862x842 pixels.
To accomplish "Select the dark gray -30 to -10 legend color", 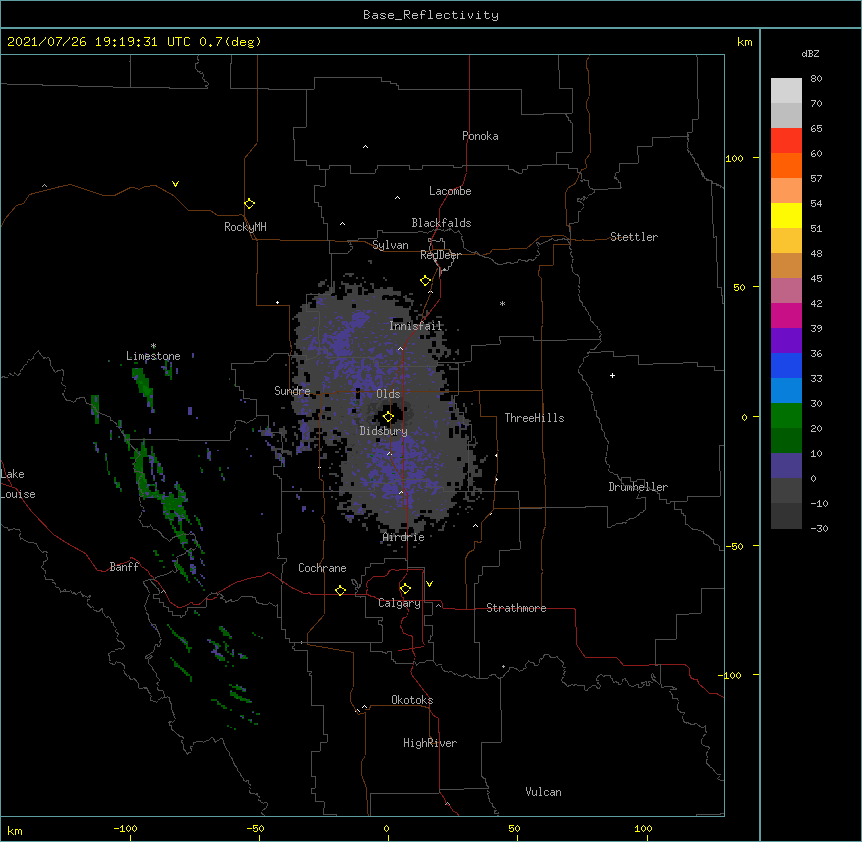I will [x=786, y=516].
